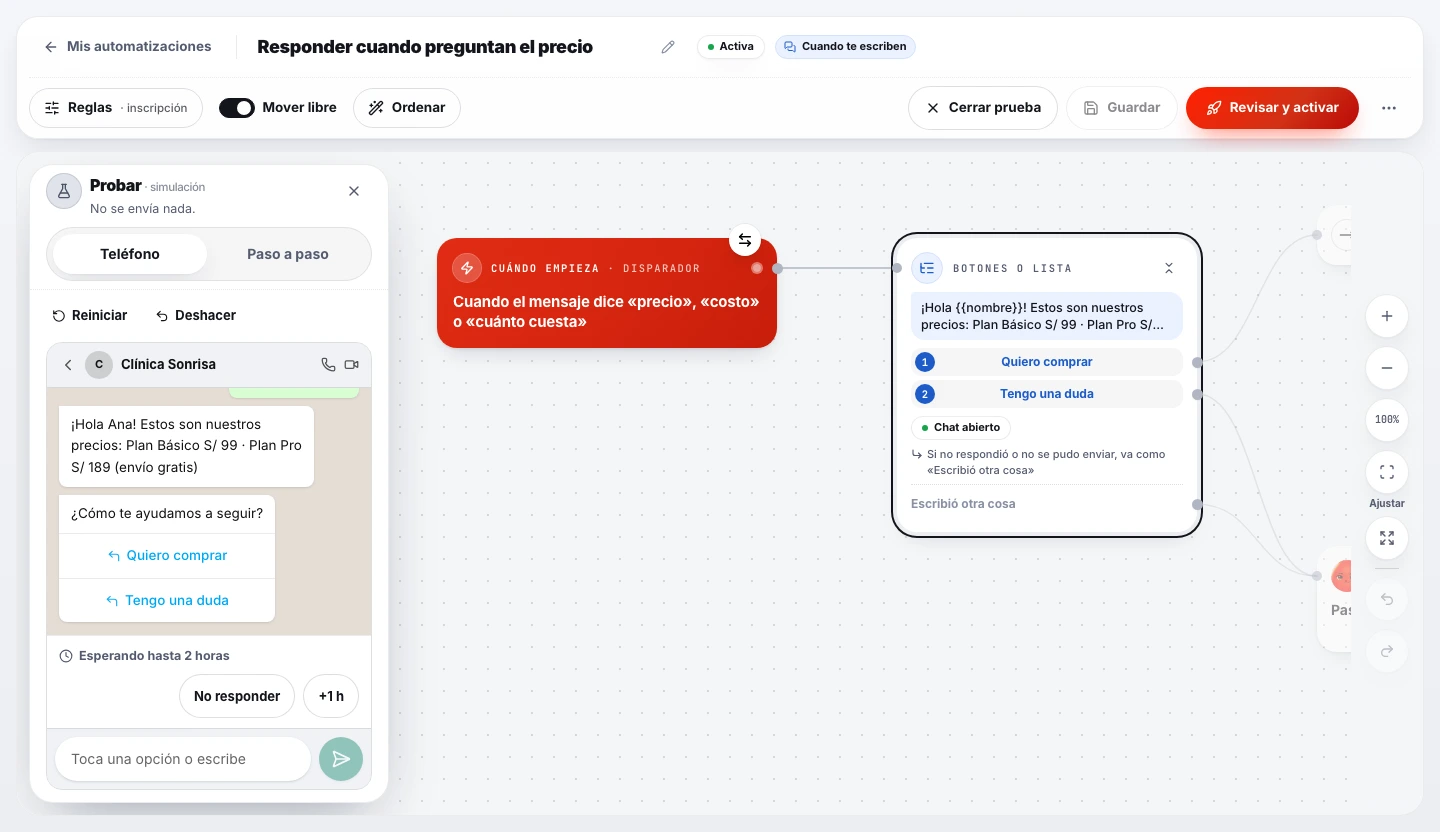The width and height of the screenshot is (1440, 832).
Task: Switch to the Paso a paso tab
Action: [288, 254]
